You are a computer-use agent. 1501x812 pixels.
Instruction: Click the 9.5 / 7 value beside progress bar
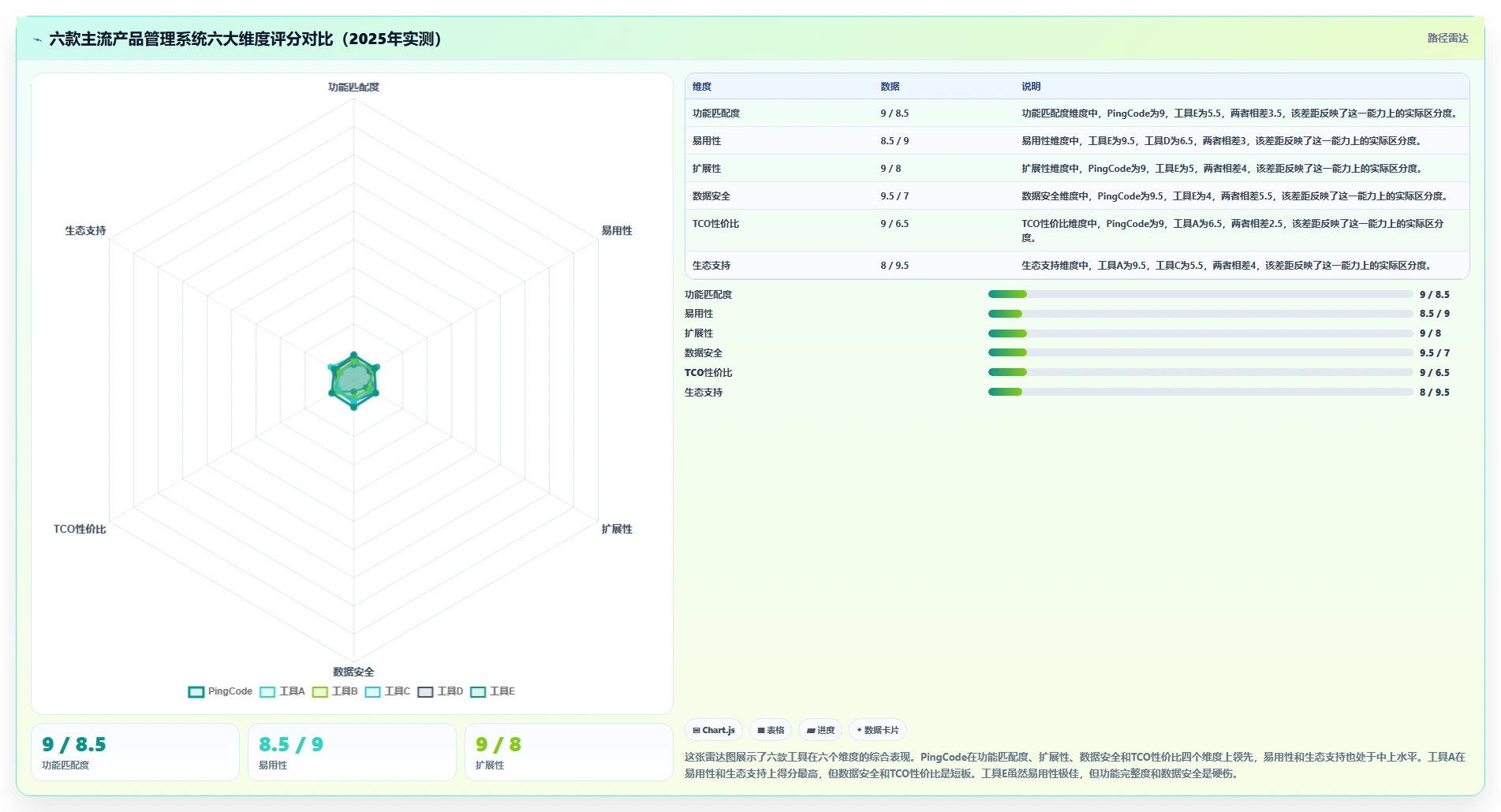tap(1435, 353)
